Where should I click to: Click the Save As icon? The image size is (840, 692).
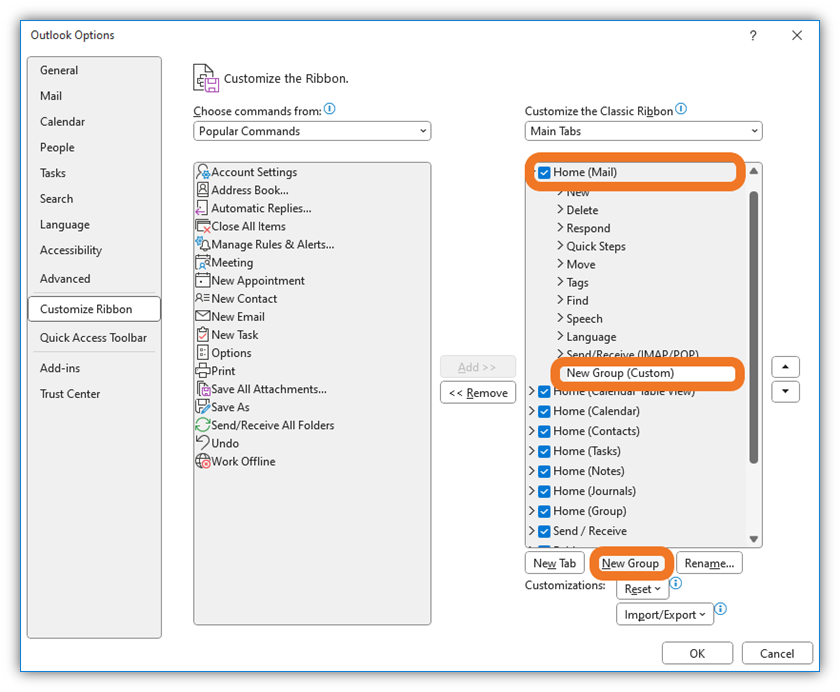[202, 407]
